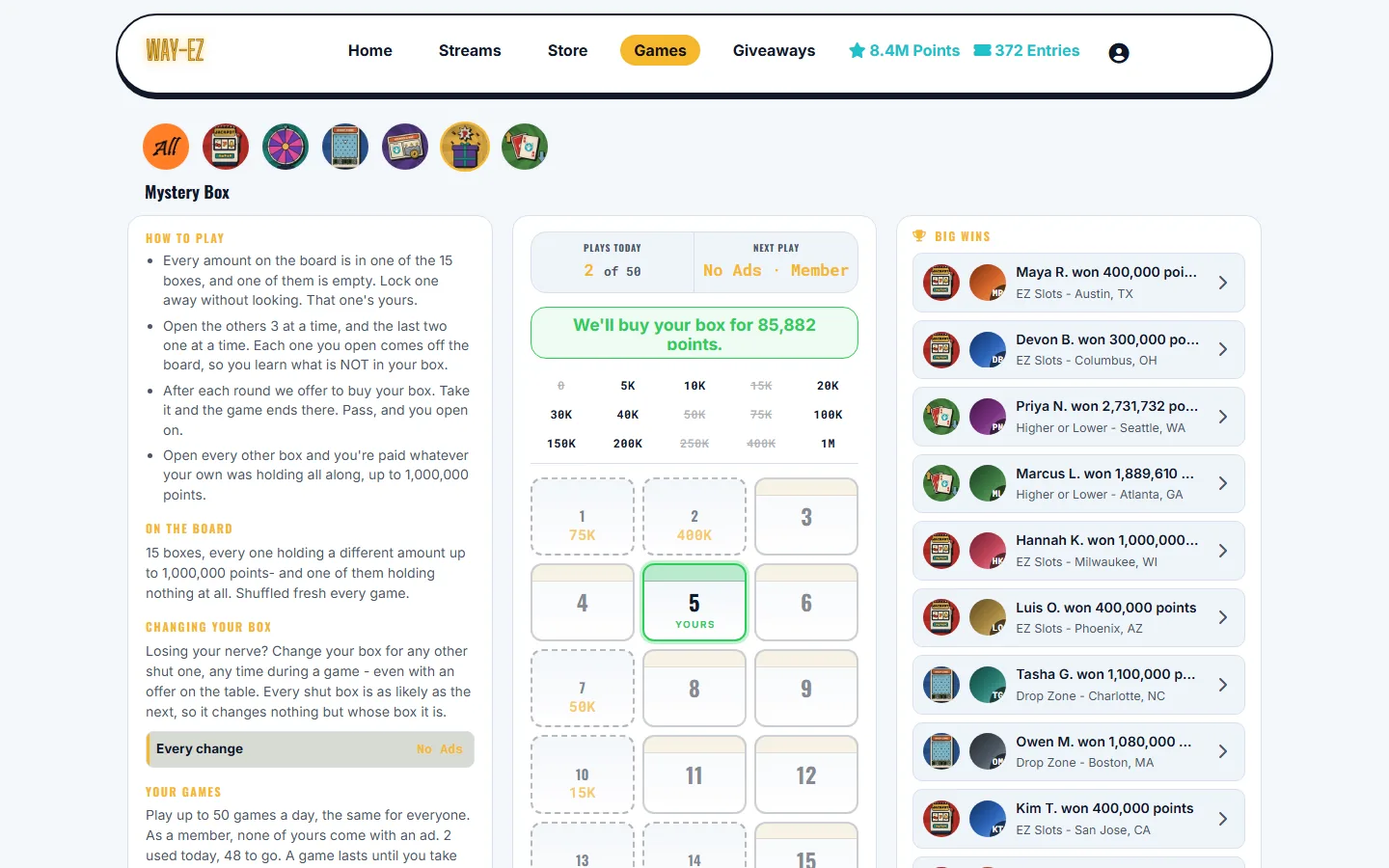Open the Streams nav item

click(x=470, y=50)
